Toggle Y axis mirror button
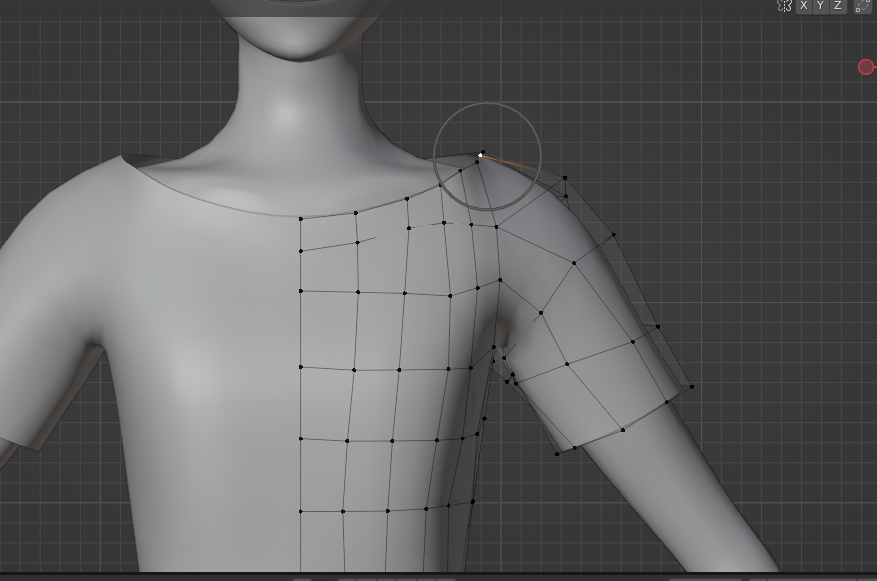The width and height of the screenshot is (877, 581). click(821, 6)
